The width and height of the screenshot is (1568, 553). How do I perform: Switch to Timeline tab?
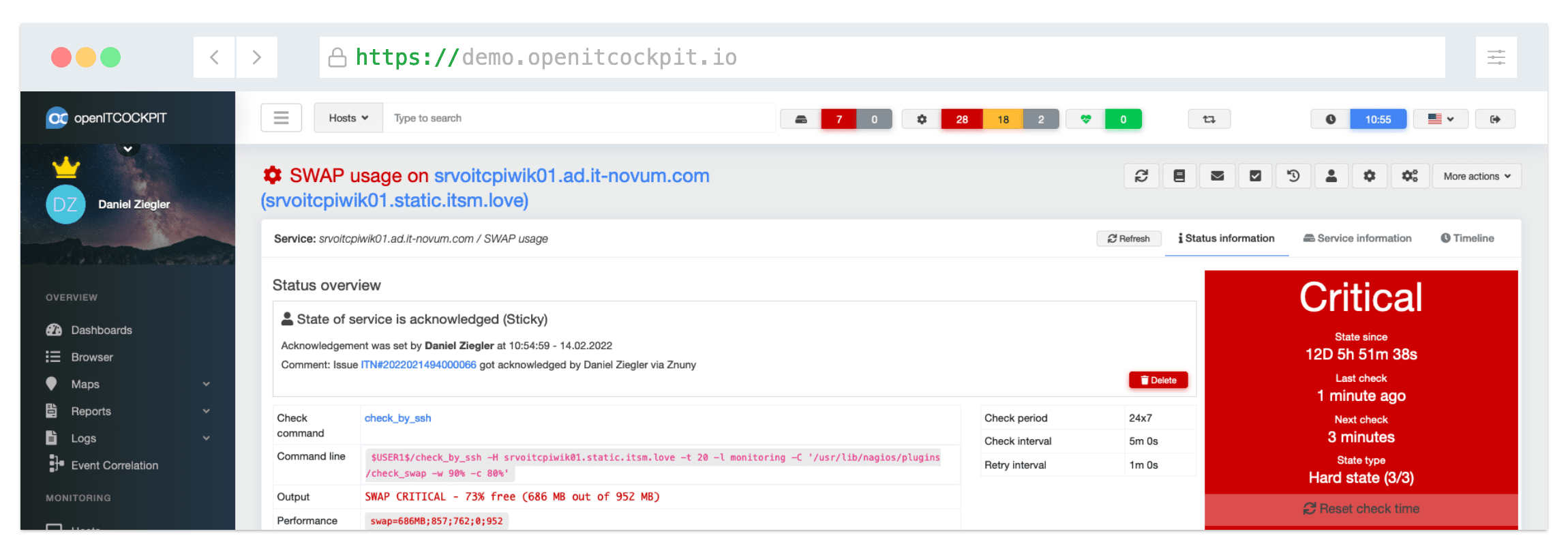coord(1467,238)
